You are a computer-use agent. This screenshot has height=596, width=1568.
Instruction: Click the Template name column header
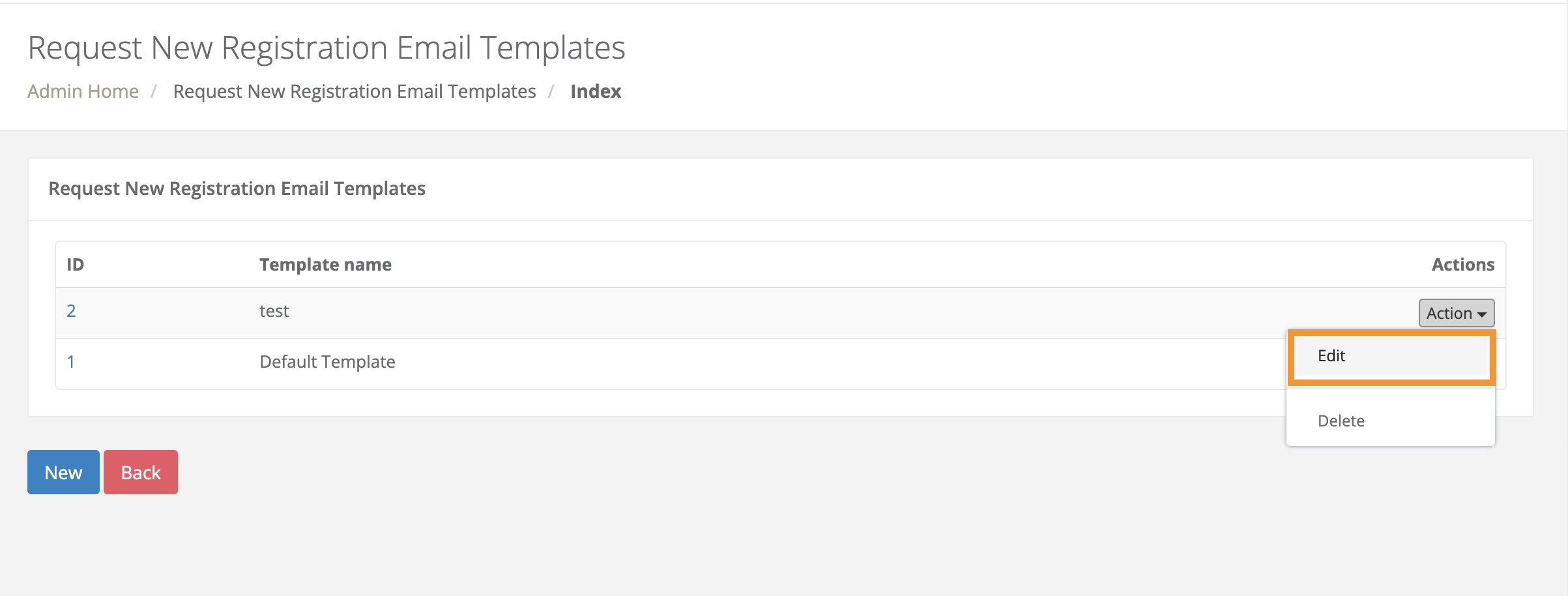coord(325,265)
